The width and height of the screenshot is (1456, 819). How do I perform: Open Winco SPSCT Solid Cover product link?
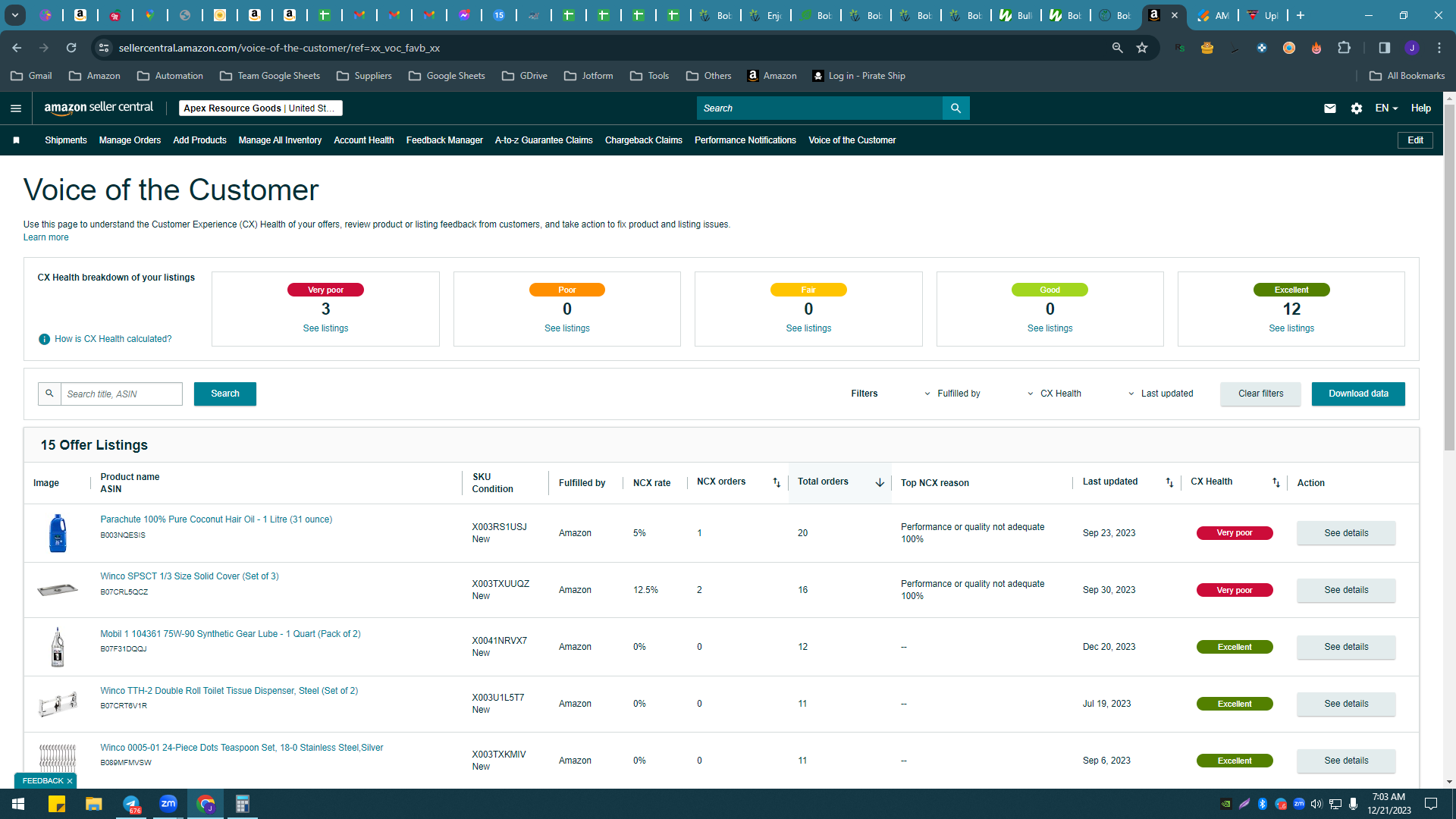tap(190, 576)
